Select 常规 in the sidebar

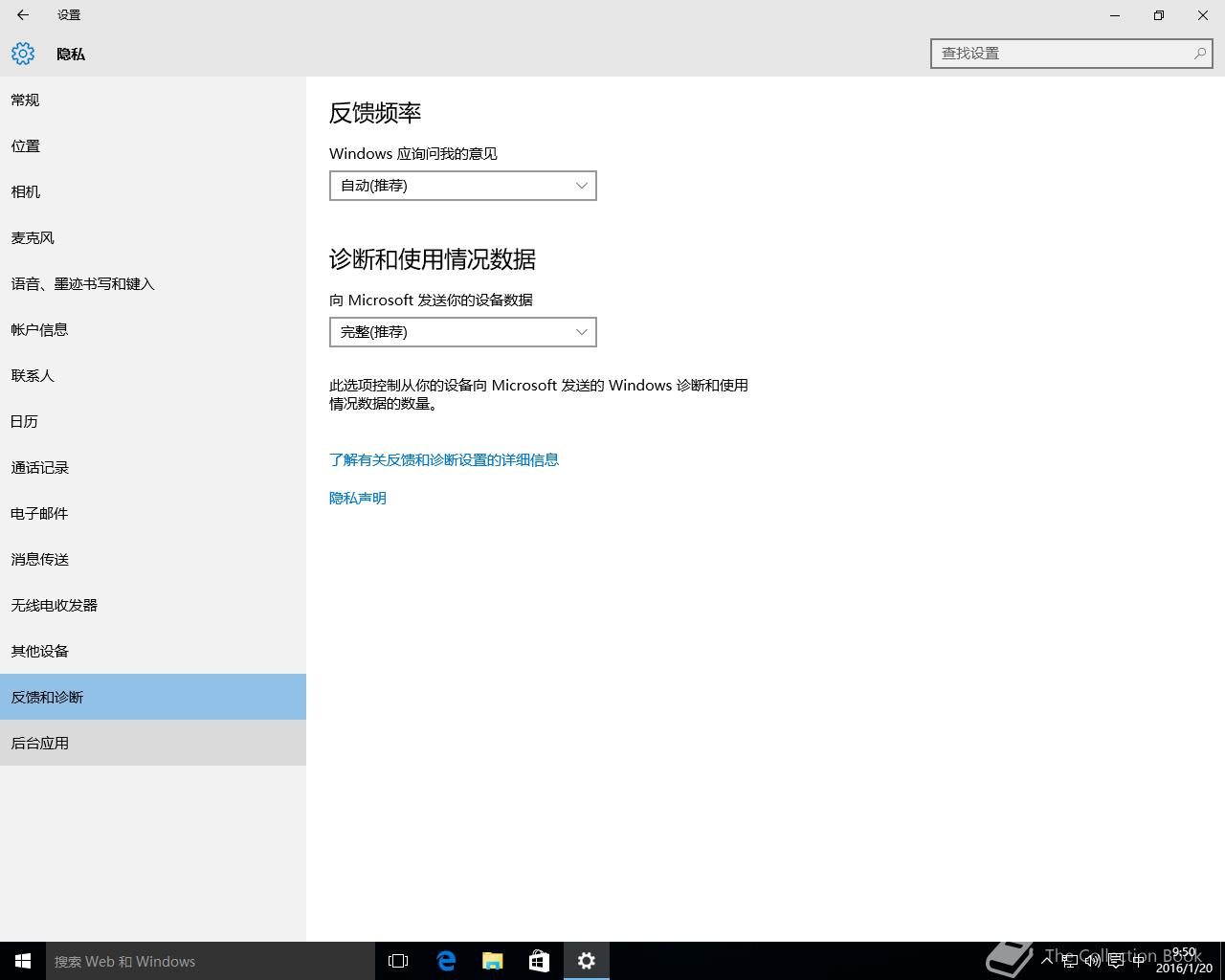pyautogui.click(x=153, y=100)
